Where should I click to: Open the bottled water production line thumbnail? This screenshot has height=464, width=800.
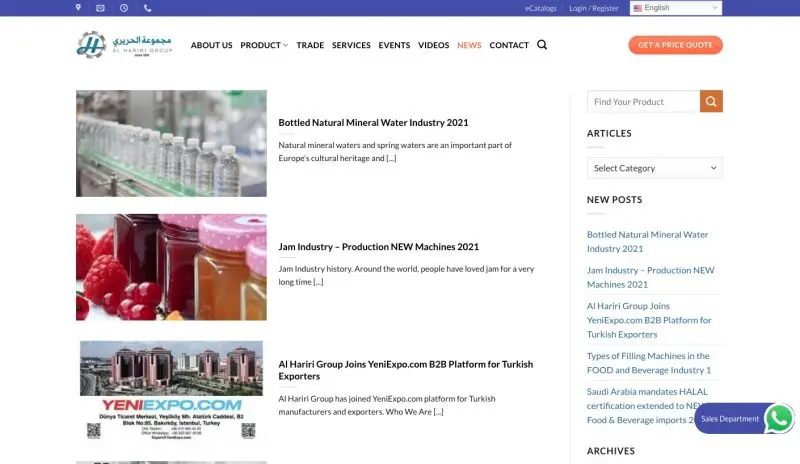171,143
